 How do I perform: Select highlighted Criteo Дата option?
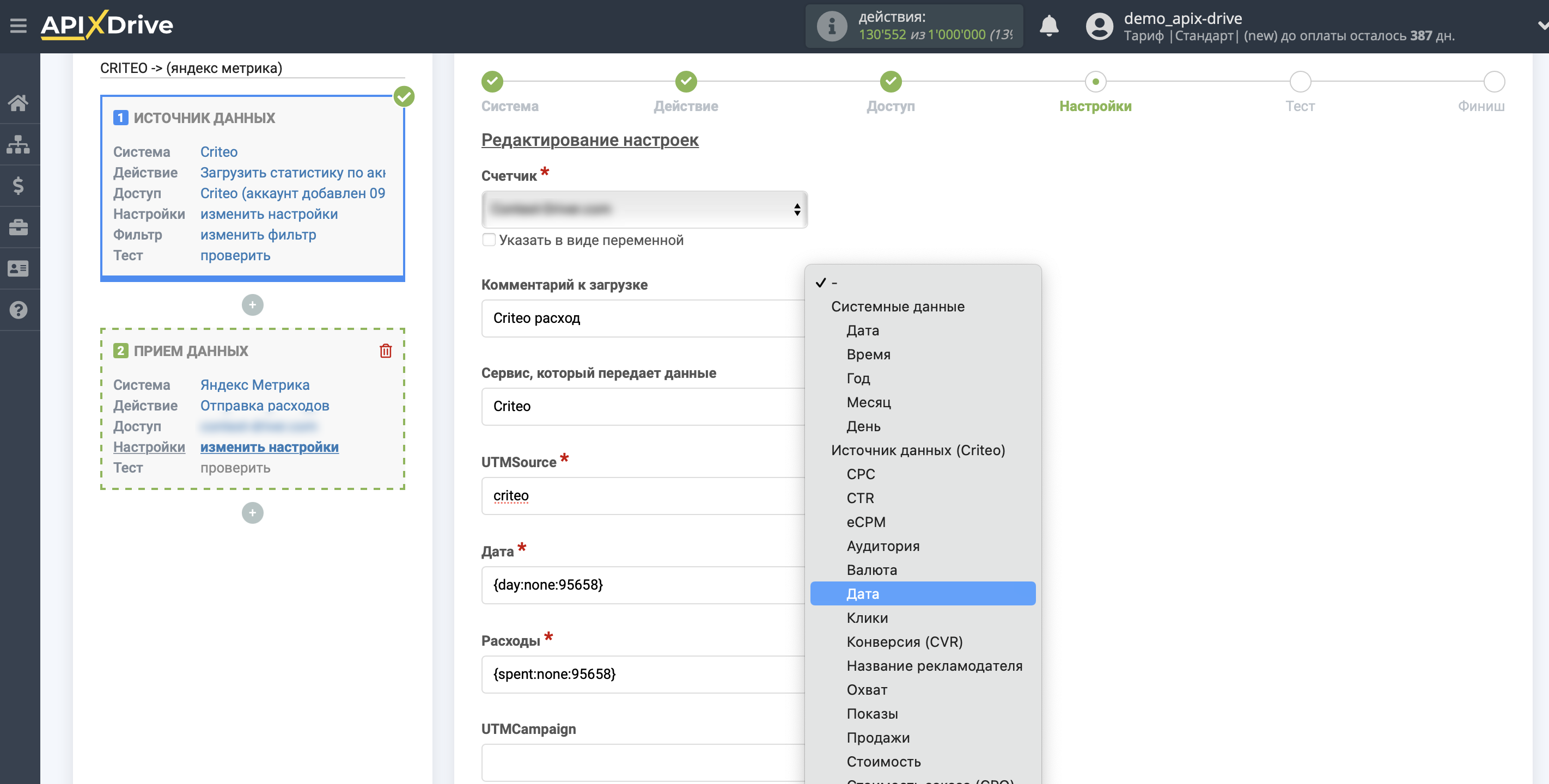[x=923, y=594]
